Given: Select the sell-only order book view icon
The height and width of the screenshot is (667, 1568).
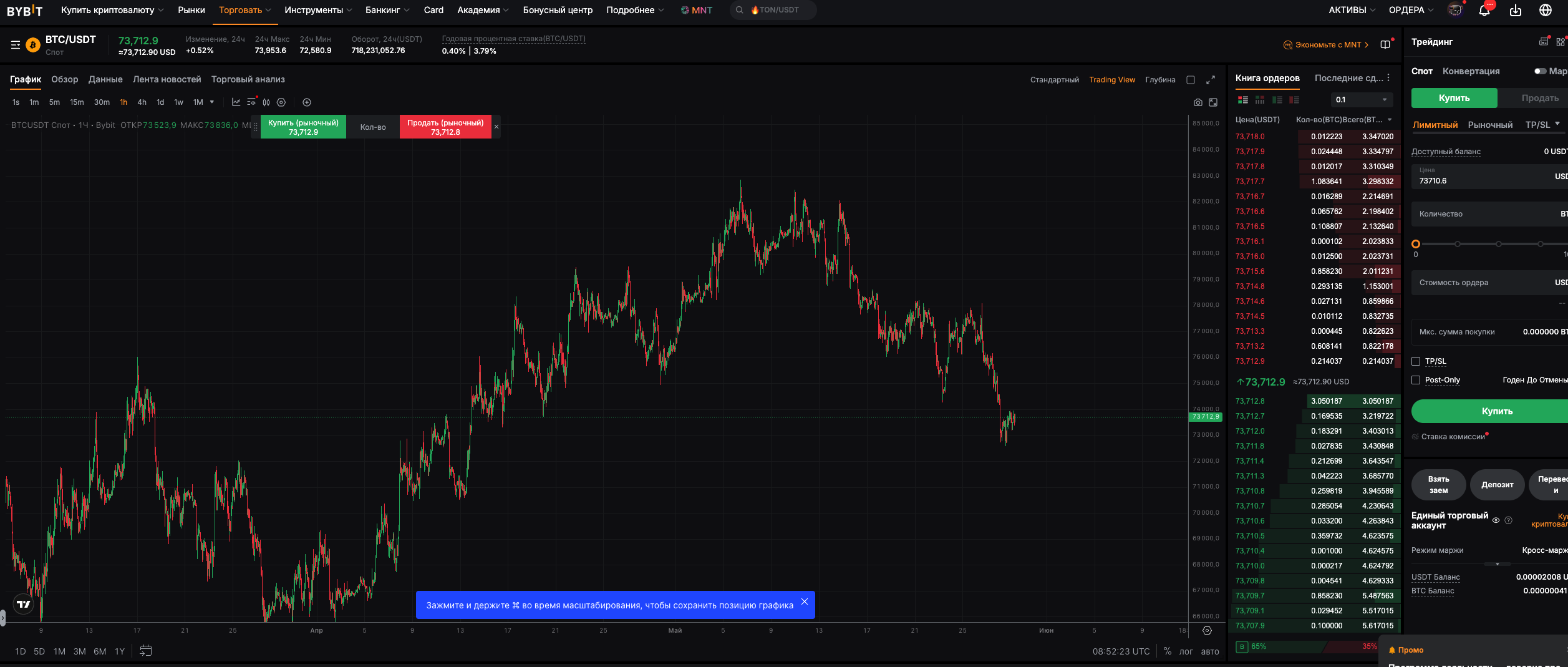Looking at the screenshot, I should pos(1295,100).
